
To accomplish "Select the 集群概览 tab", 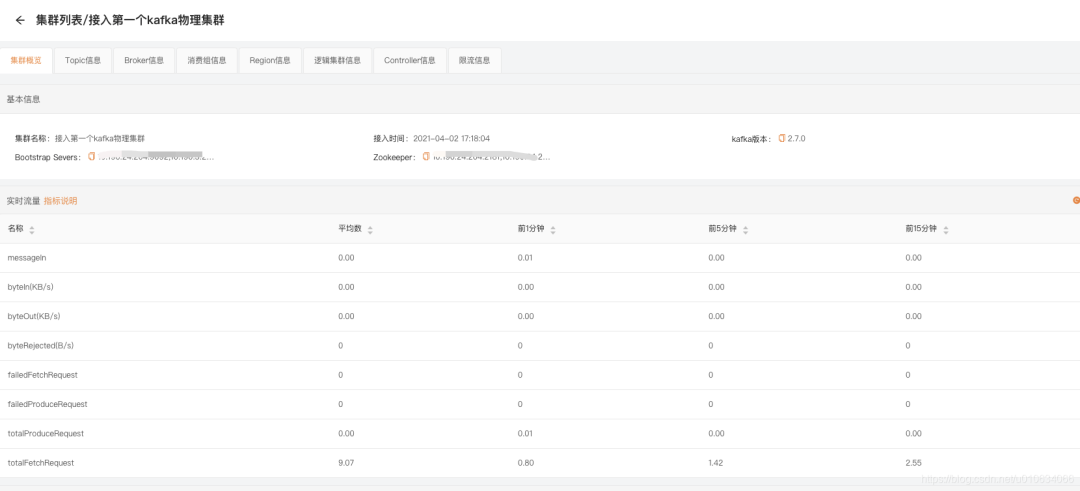I will tap(26, 61).
